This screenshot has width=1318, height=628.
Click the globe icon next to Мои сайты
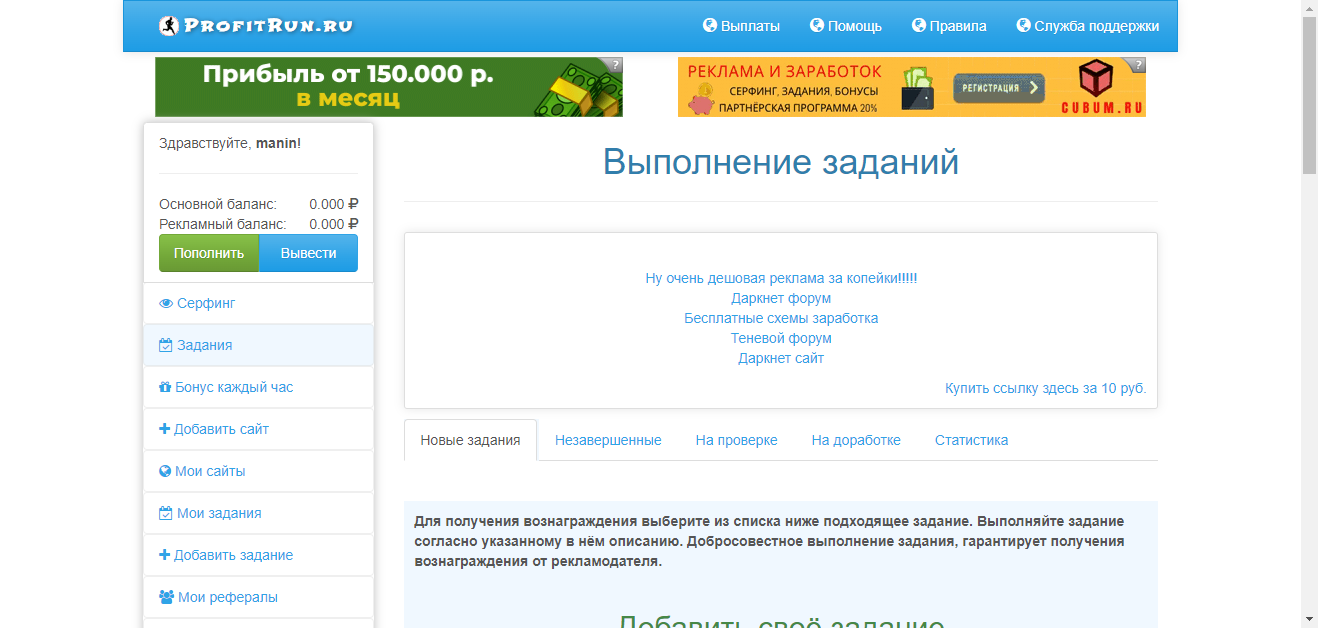point(165,471)
